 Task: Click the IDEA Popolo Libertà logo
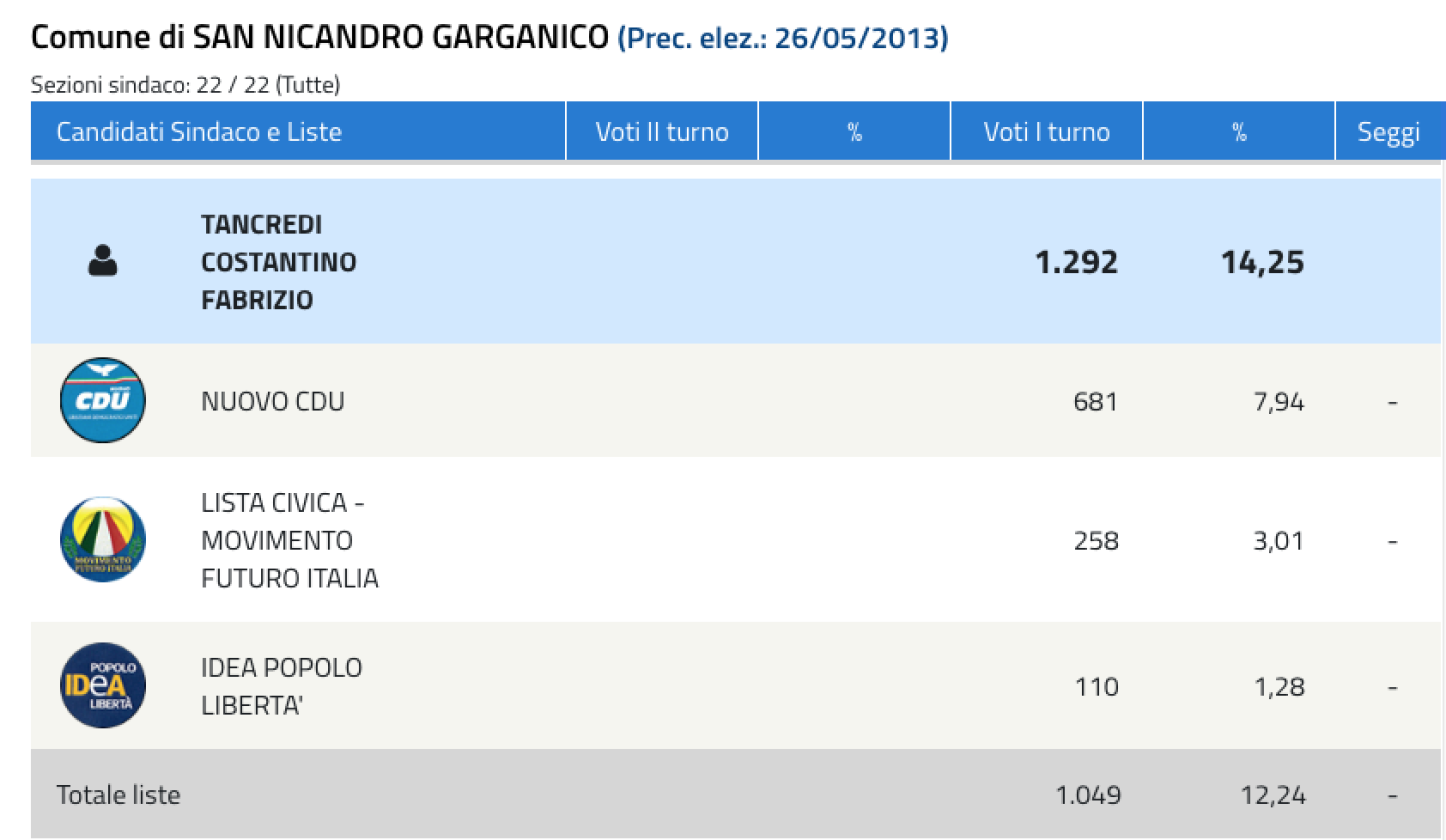103,686
